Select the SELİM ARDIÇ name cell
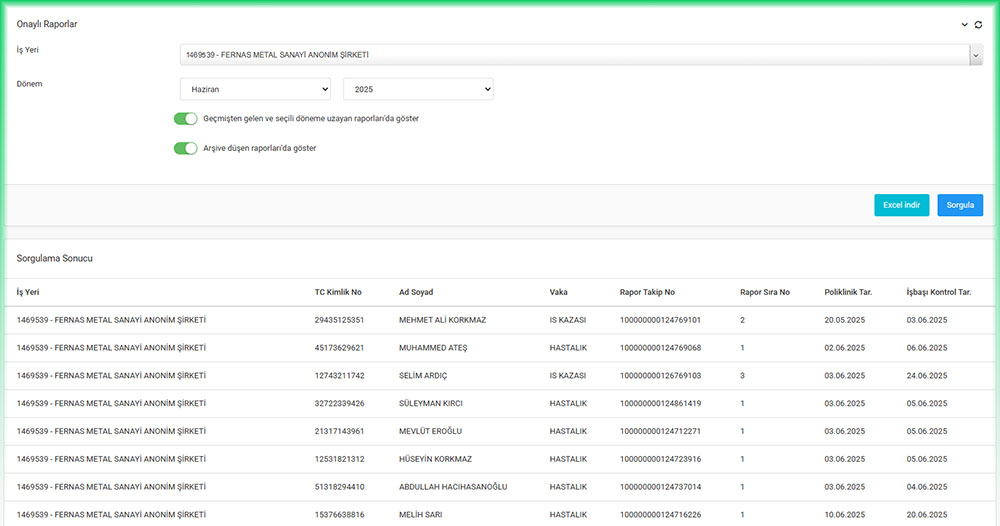 [424, 376]
